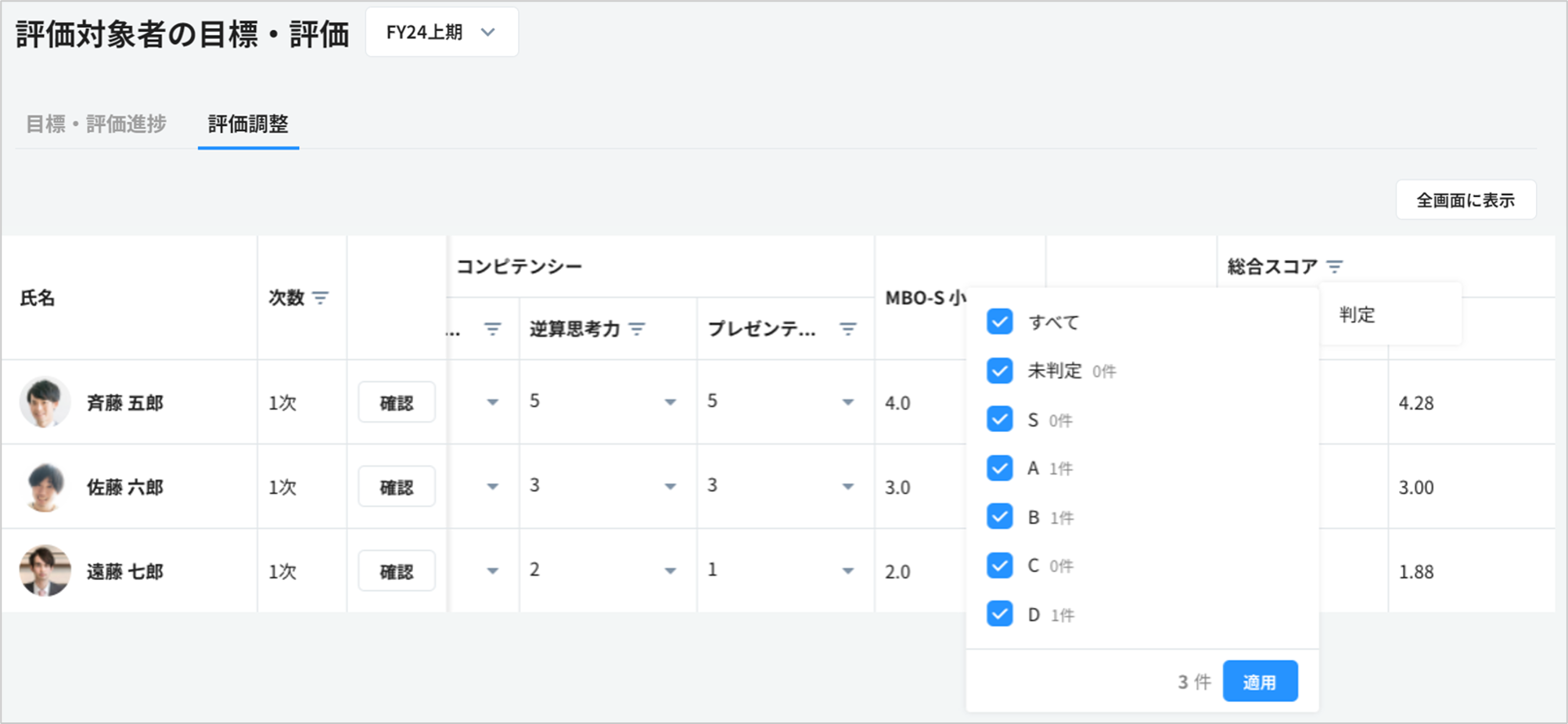The width and height of the screenshot is (1568, 724).
Task: Toggle the D rating checkbox
Action: 999,614
